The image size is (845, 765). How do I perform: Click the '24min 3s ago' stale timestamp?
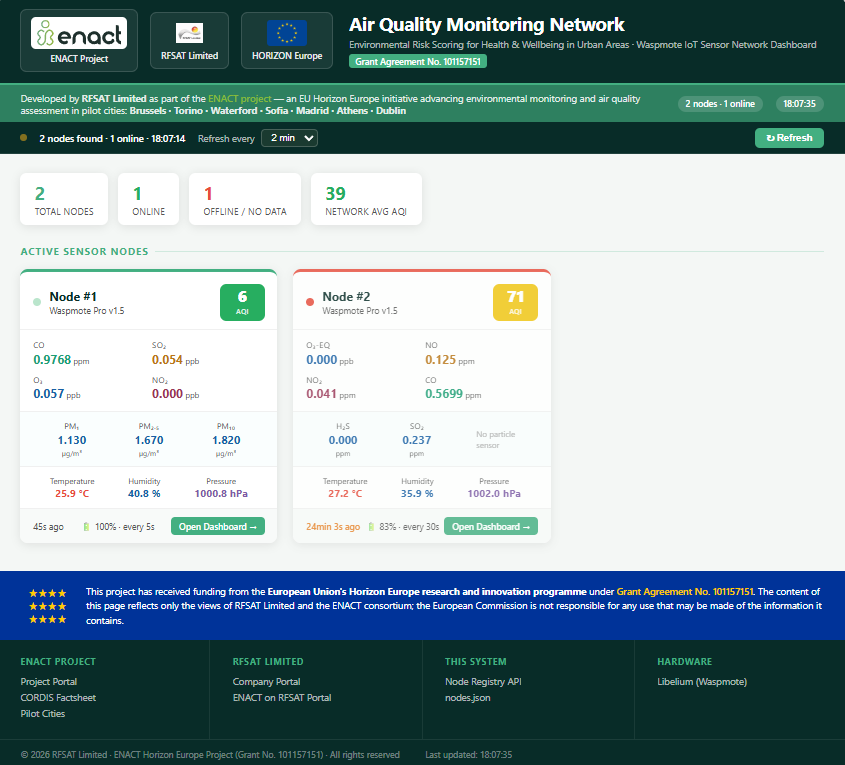point(333,526)
